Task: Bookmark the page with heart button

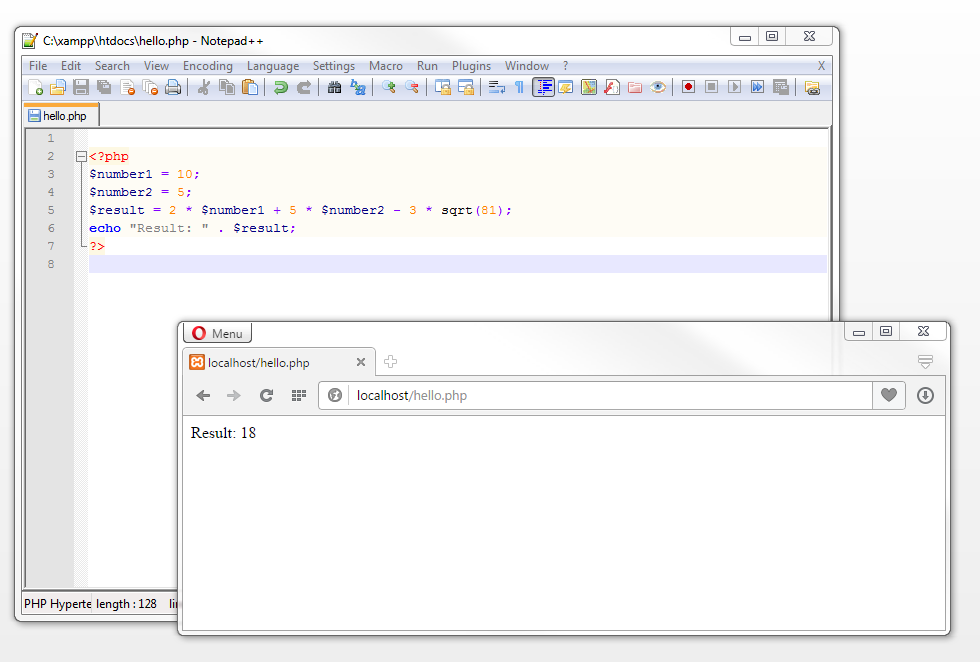Action: point(888,396)
